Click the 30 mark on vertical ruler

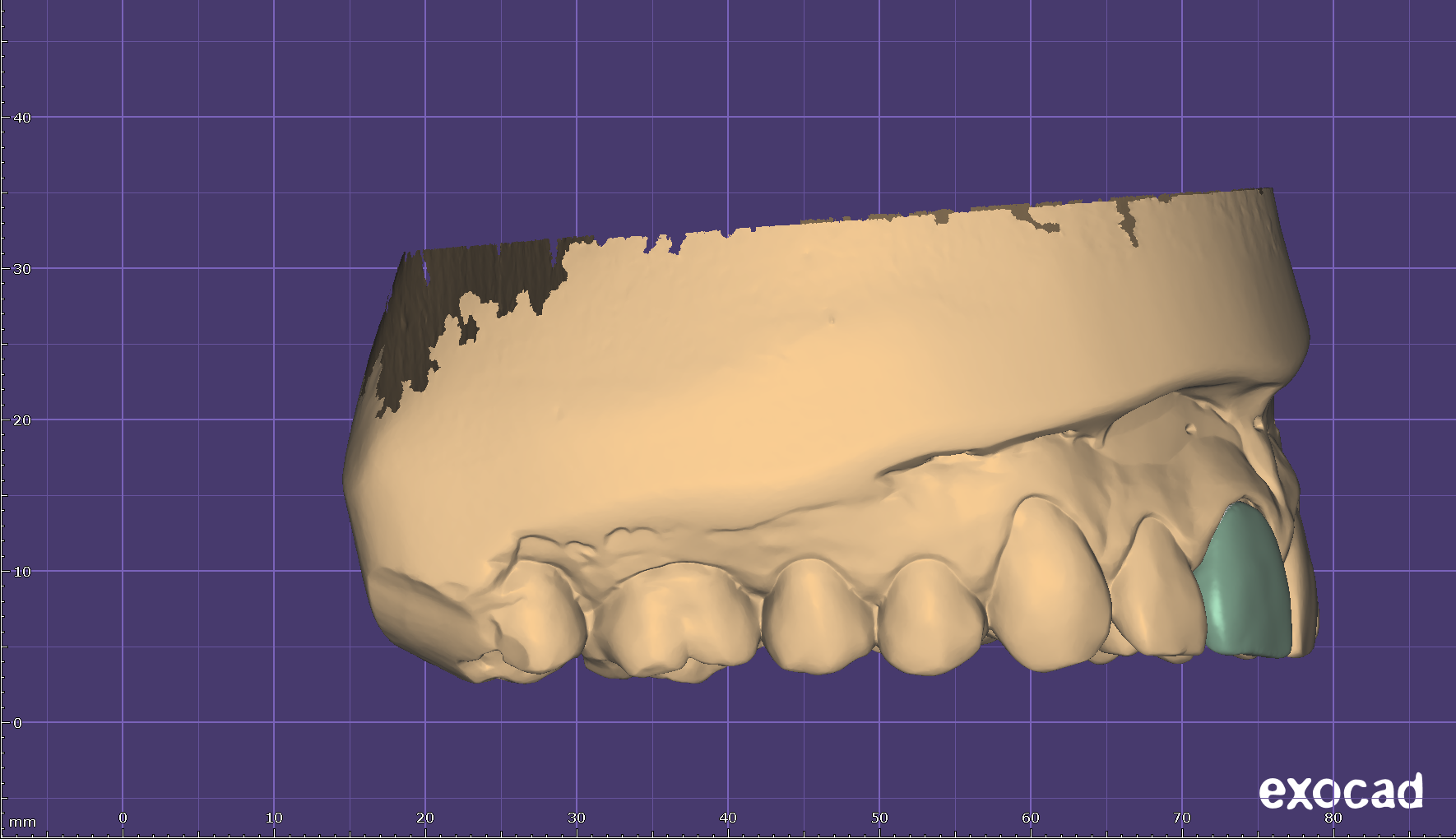22,269
